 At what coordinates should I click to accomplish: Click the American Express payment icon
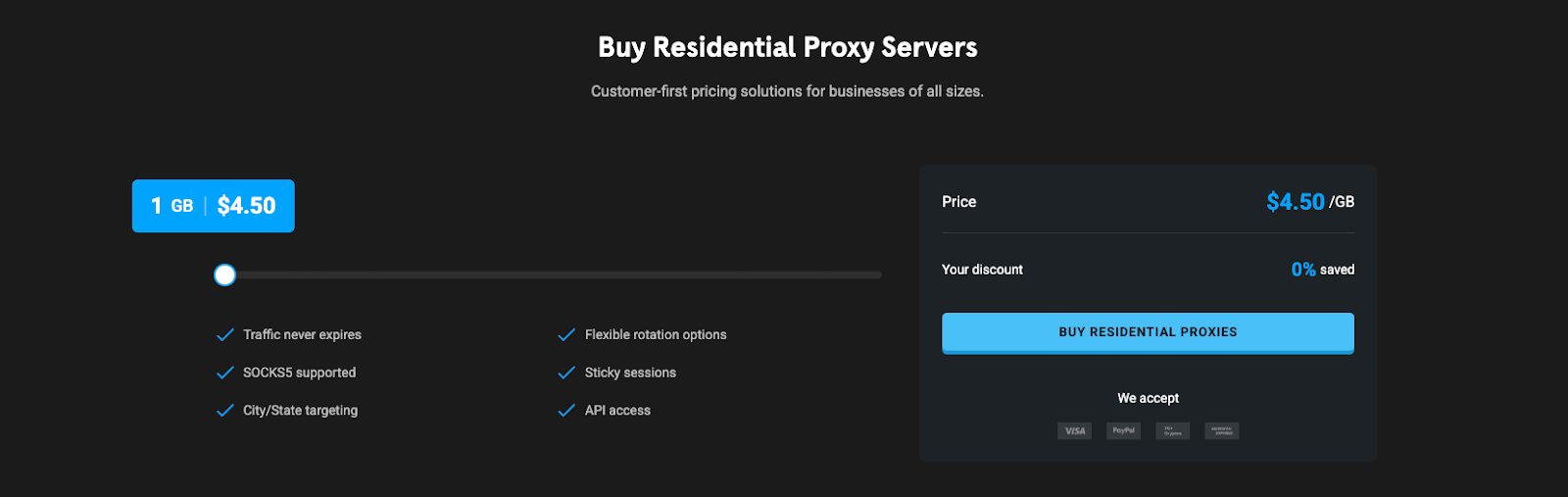(1221, 430)
